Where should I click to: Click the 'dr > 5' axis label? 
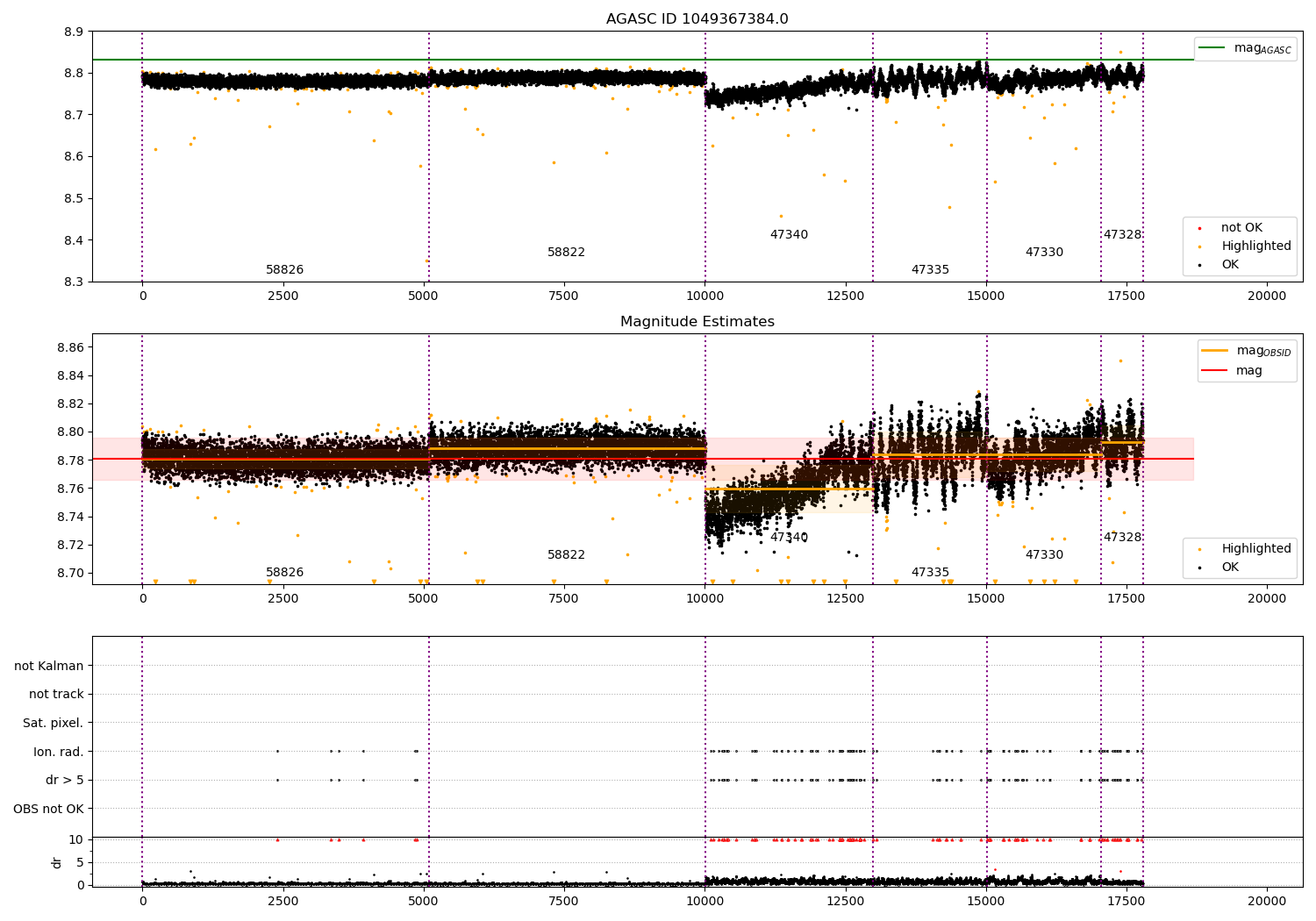(x=65, y=780)
